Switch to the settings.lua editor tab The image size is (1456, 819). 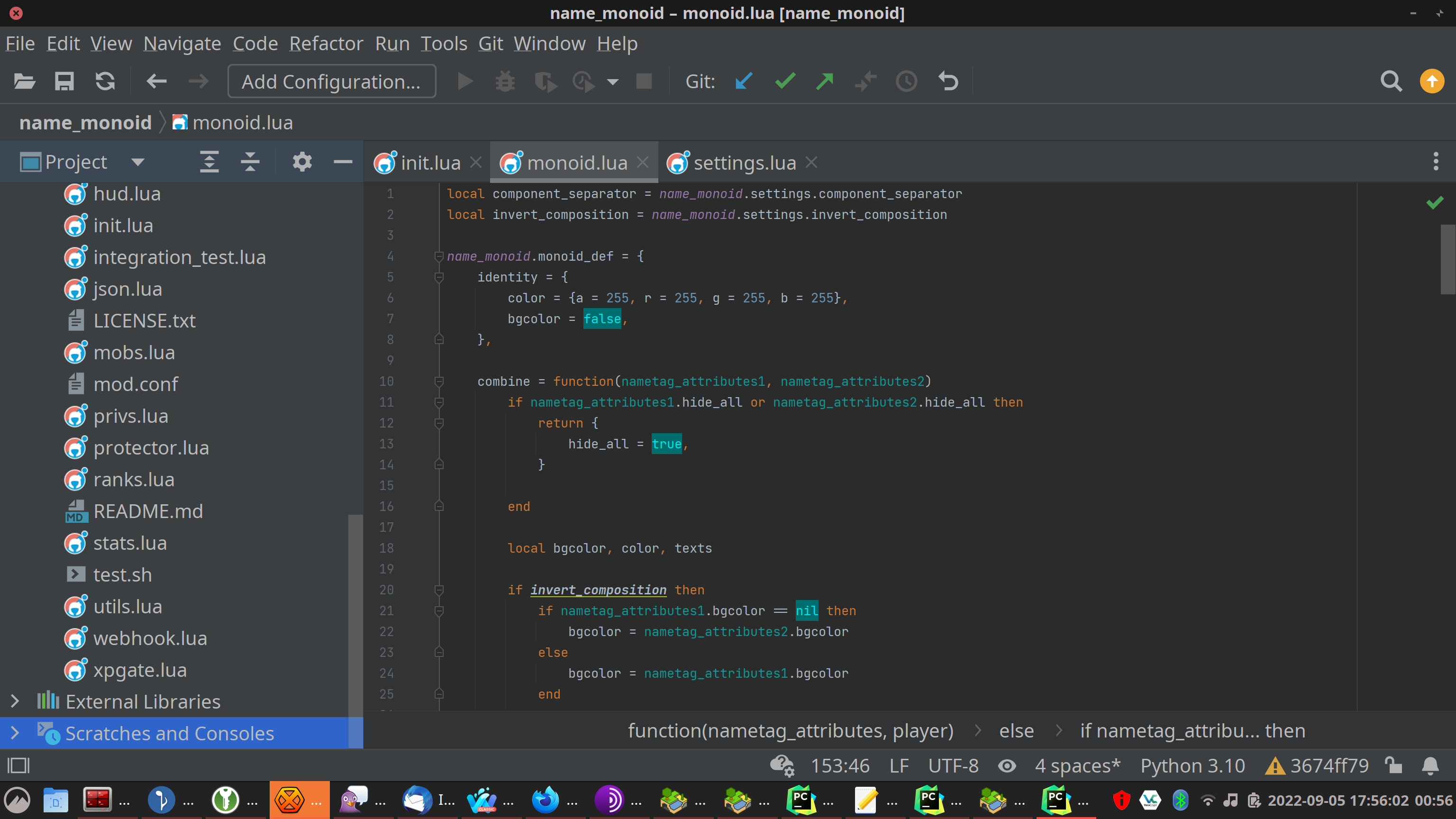[x=744, y=163]
